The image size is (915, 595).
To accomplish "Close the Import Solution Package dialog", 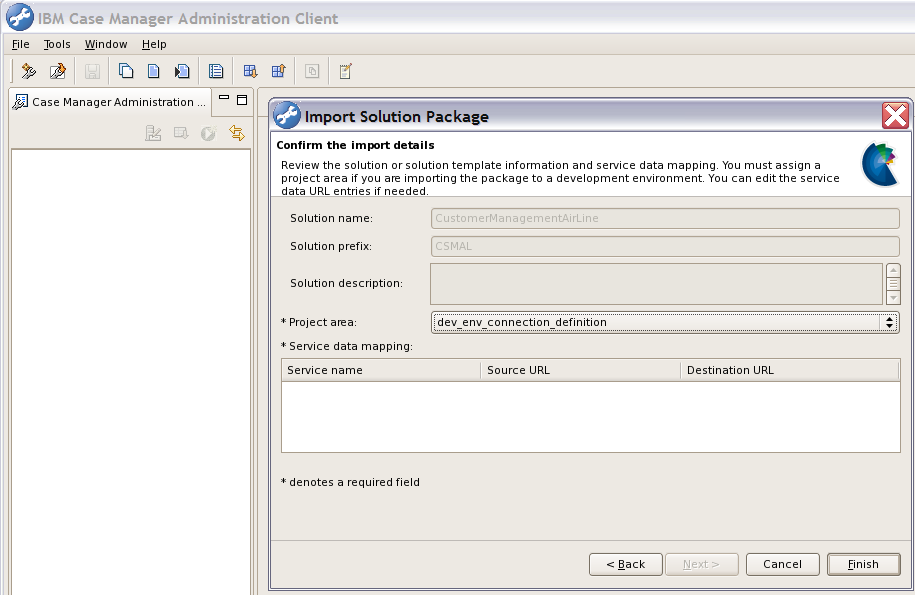I will [x=895, y=116].
